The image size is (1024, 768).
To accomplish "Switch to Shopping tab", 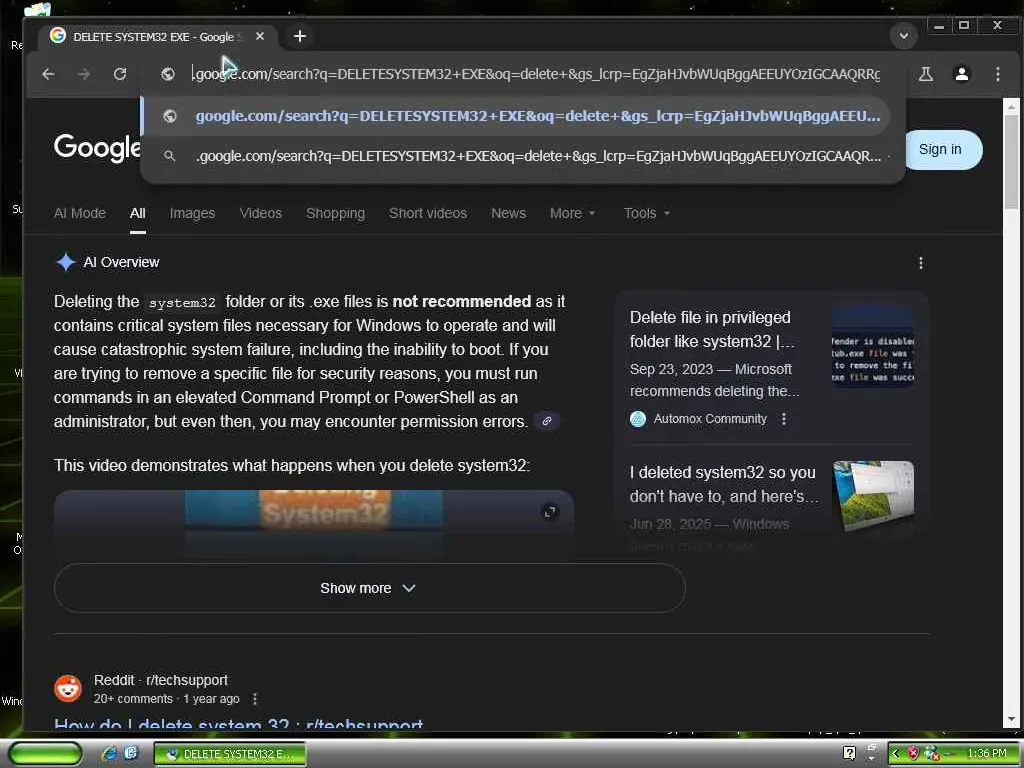I will (336, 214).
